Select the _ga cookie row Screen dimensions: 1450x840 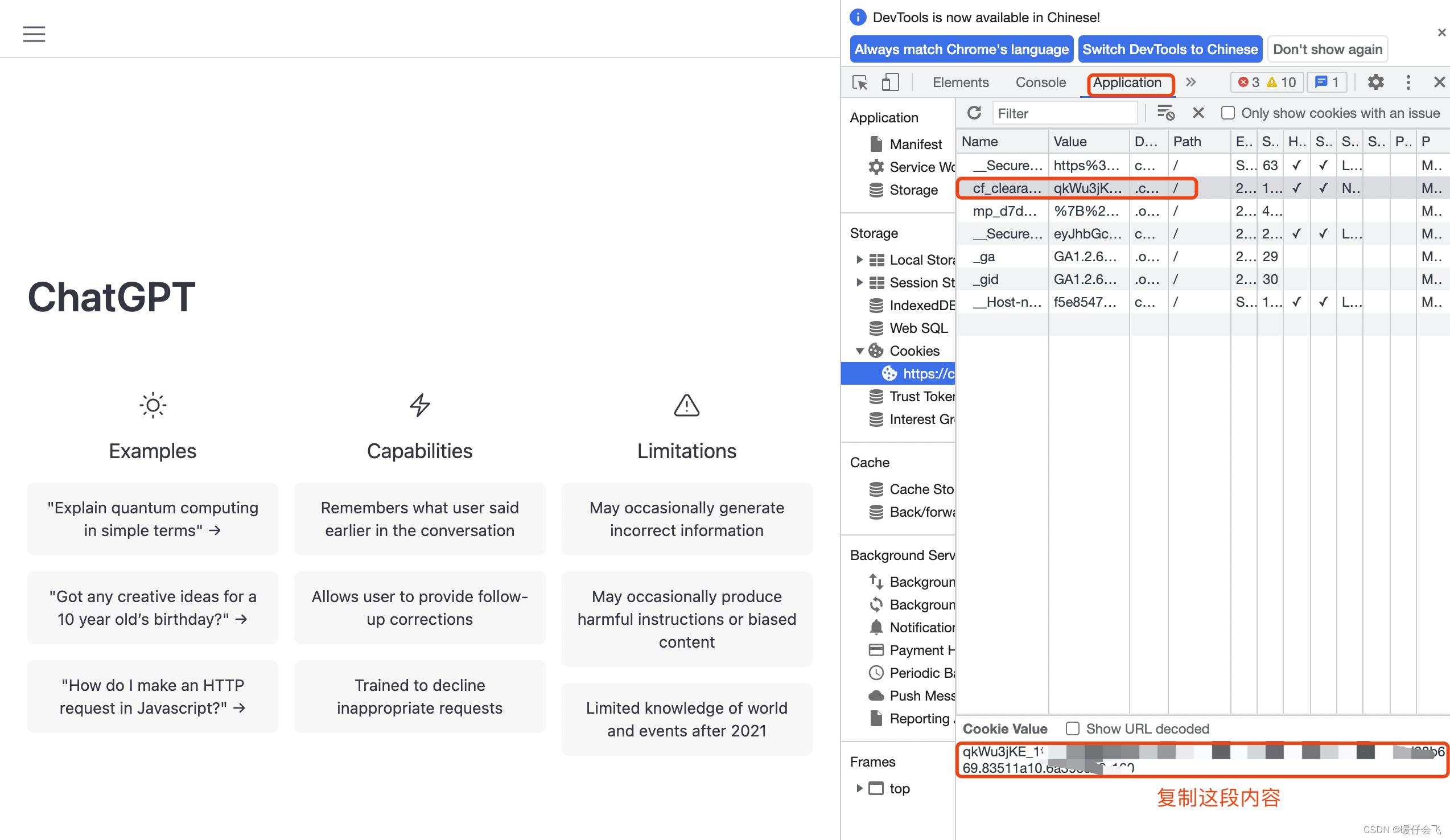click(1202, 257)
